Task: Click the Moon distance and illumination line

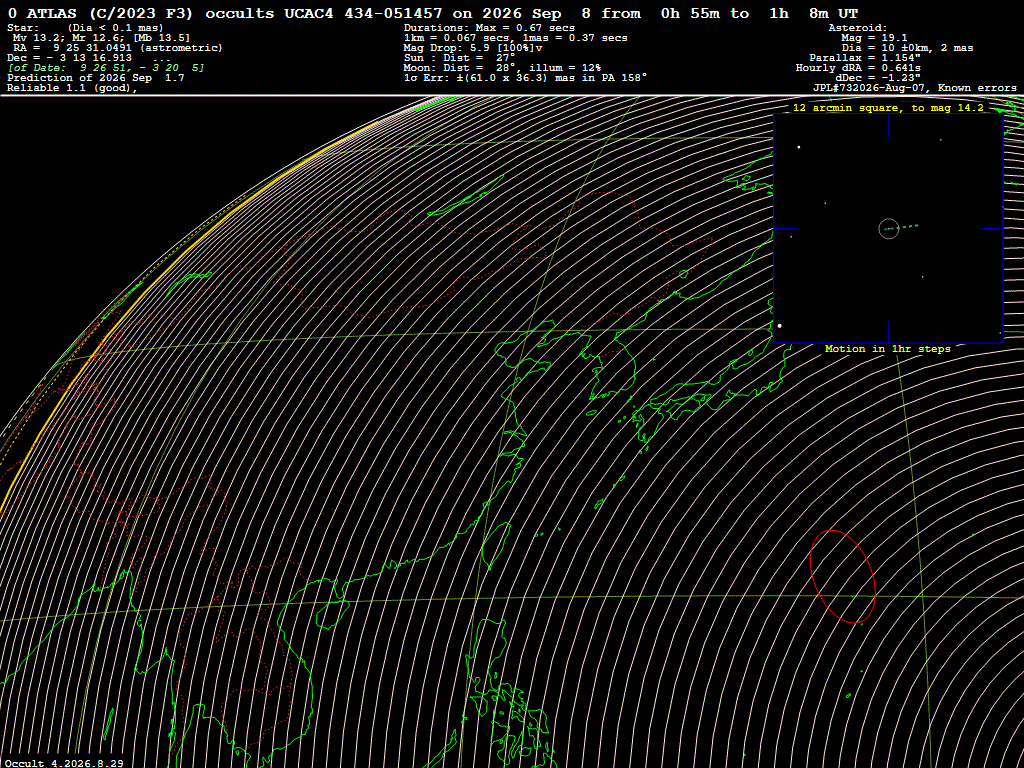Action: 502,68
